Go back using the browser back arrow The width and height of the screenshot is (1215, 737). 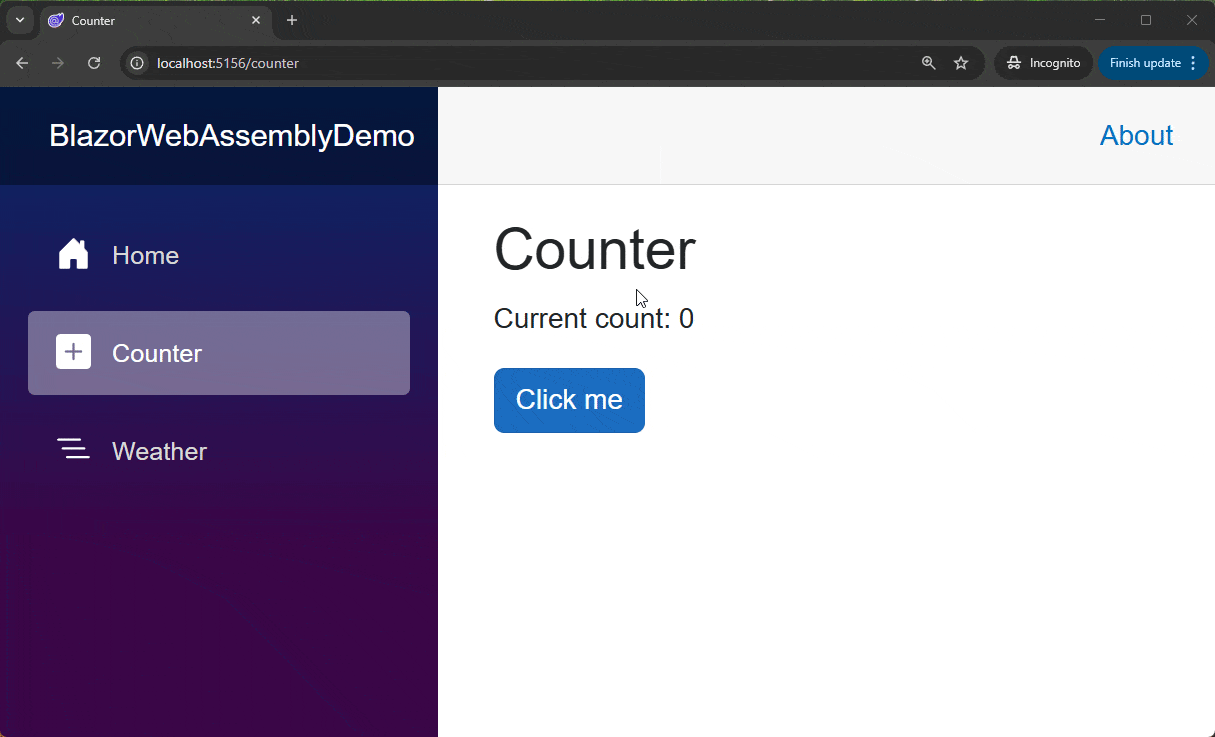[22, 63]
